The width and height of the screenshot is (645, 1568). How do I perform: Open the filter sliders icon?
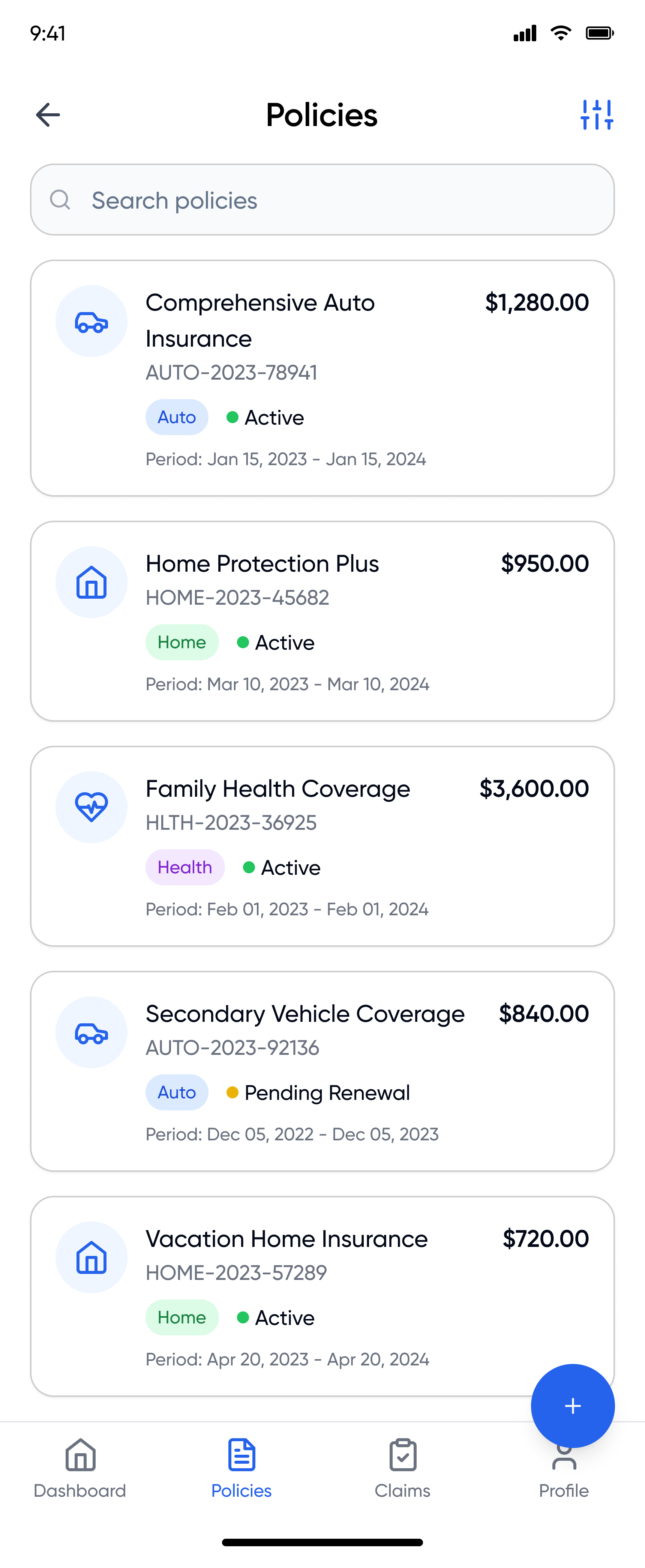(x=596, y=114)
